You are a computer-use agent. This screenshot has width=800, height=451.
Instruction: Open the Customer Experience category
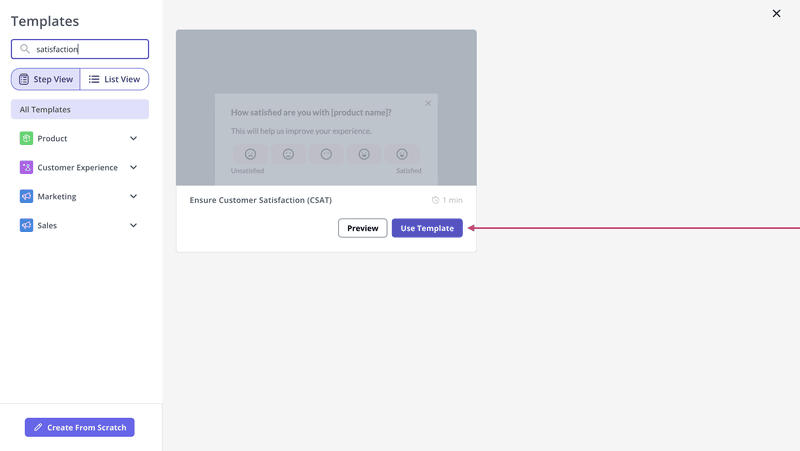click(80, 167)
